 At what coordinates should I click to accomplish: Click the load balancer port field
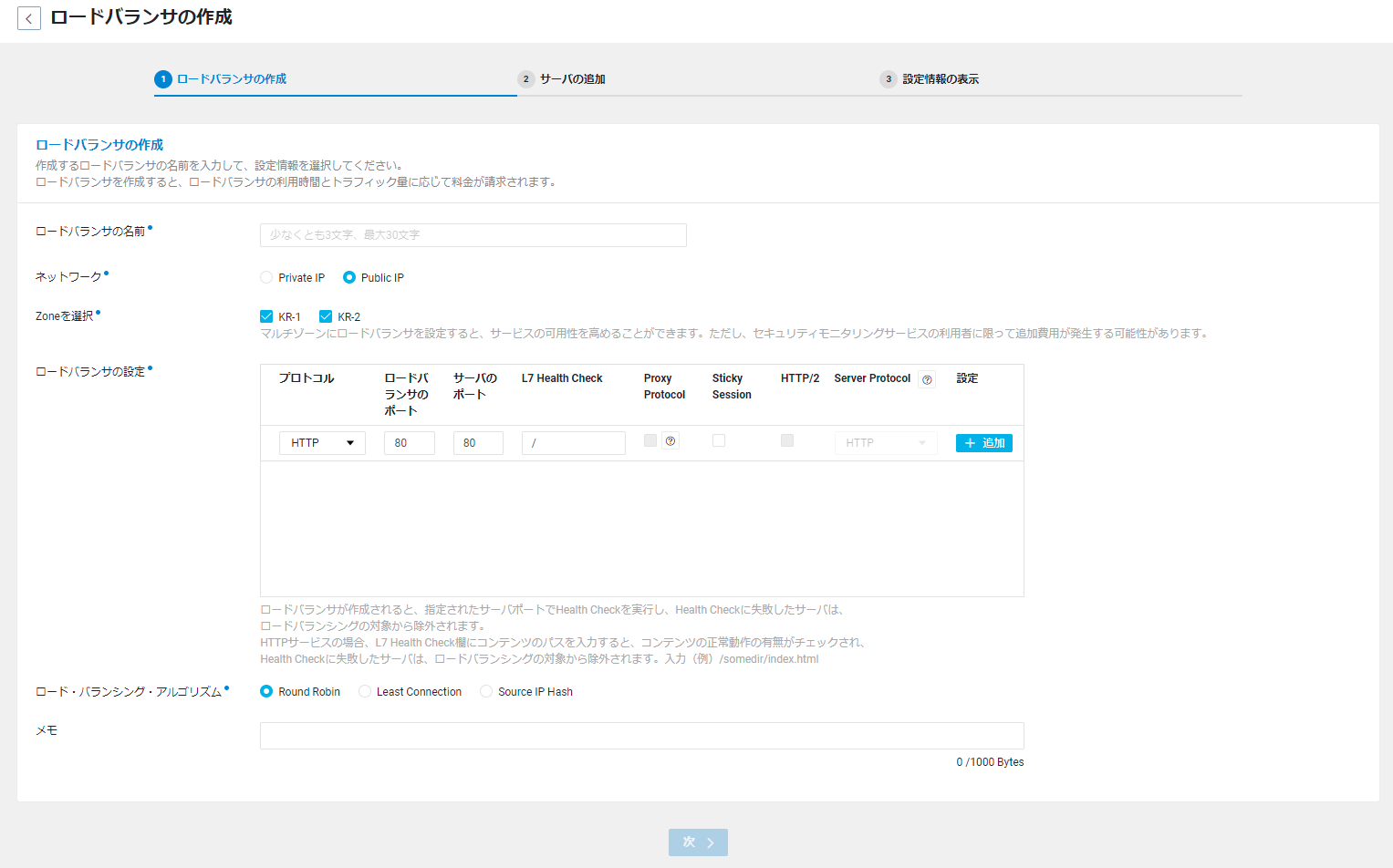(410, 443)
